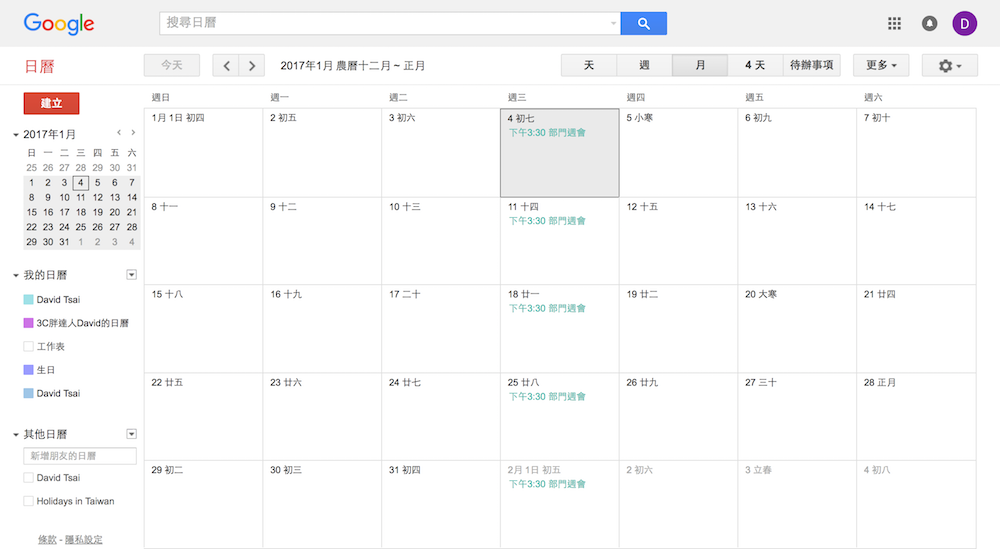Open the notifications bell
The height and width of the screenshot is (549, 1000).
(929, 23)
